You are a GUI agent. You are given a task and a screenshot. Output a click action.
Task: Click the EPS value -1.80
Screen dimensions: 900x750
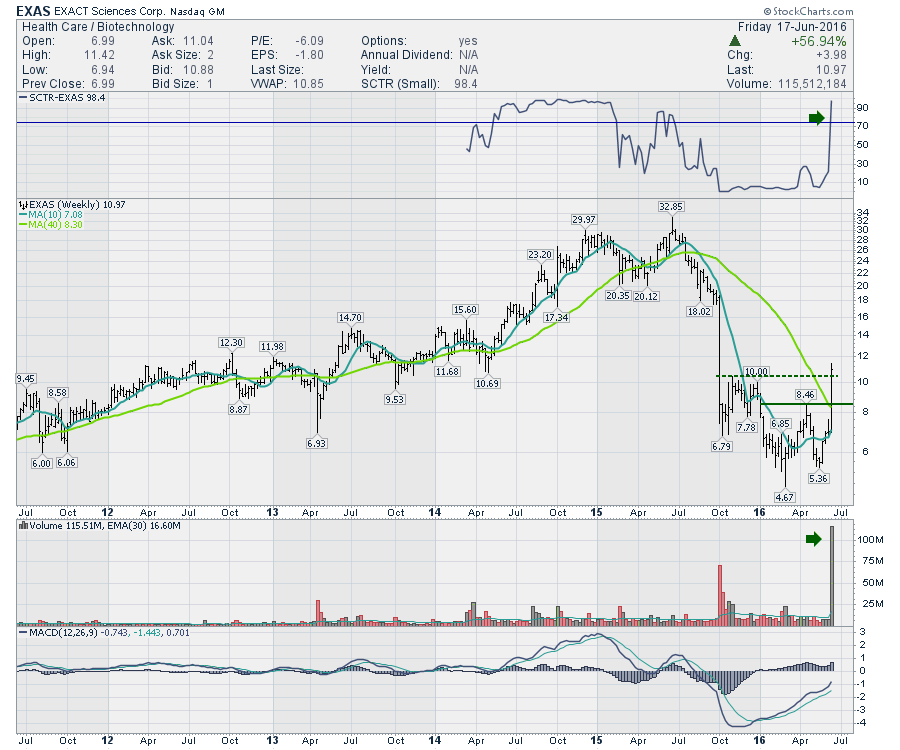pyautogui.click(x=309, y=55)
